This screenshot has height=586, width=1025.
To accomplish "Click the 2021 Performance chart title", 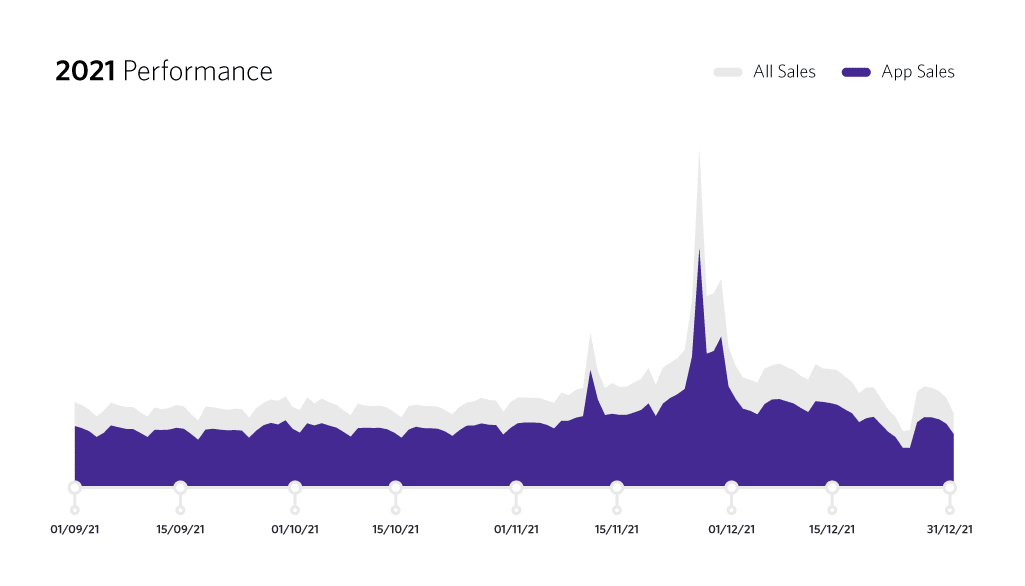I will pos(164,72).
